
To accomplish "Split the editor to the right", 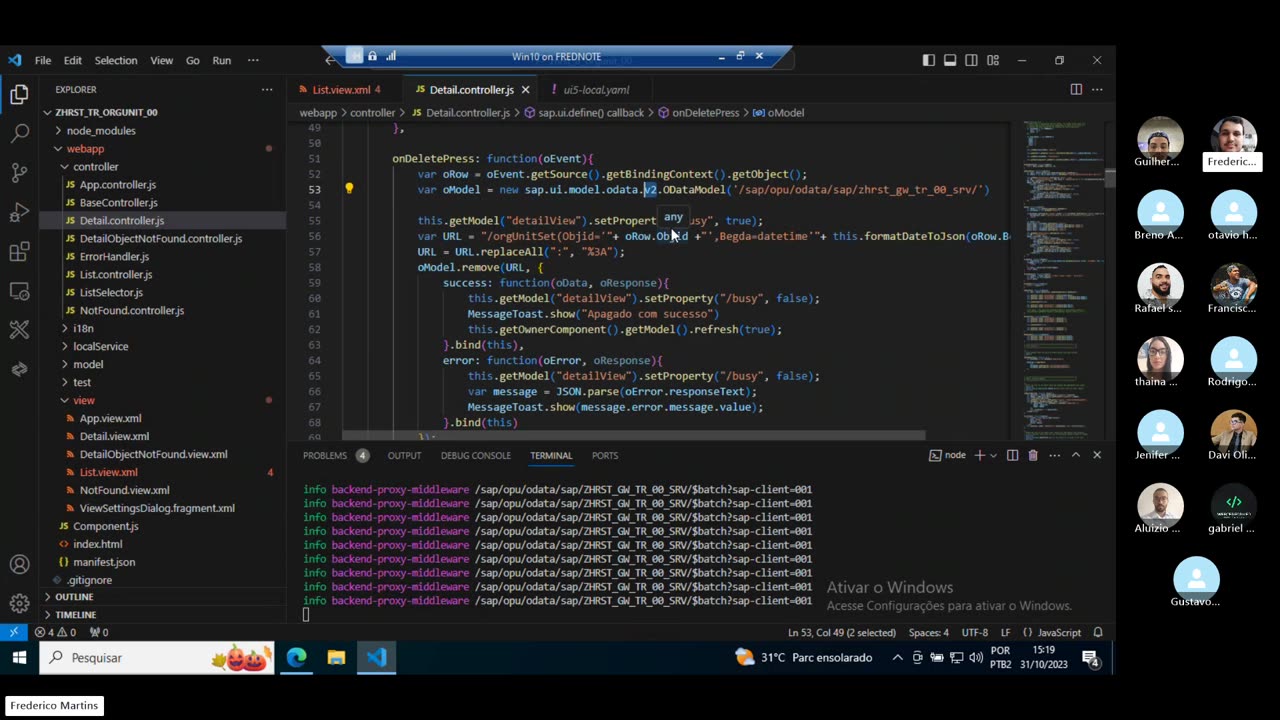I will point(1076,89).
